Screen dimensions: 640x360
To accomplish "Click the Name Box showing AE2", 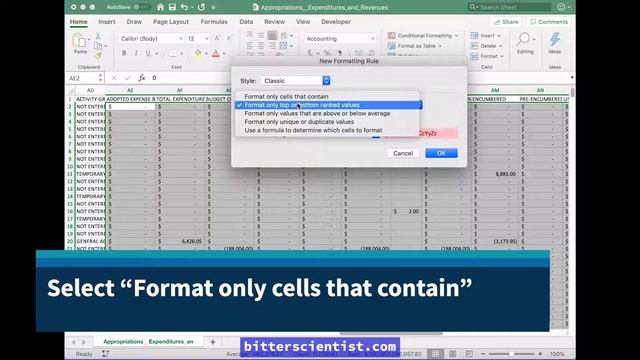I will 85,78.
